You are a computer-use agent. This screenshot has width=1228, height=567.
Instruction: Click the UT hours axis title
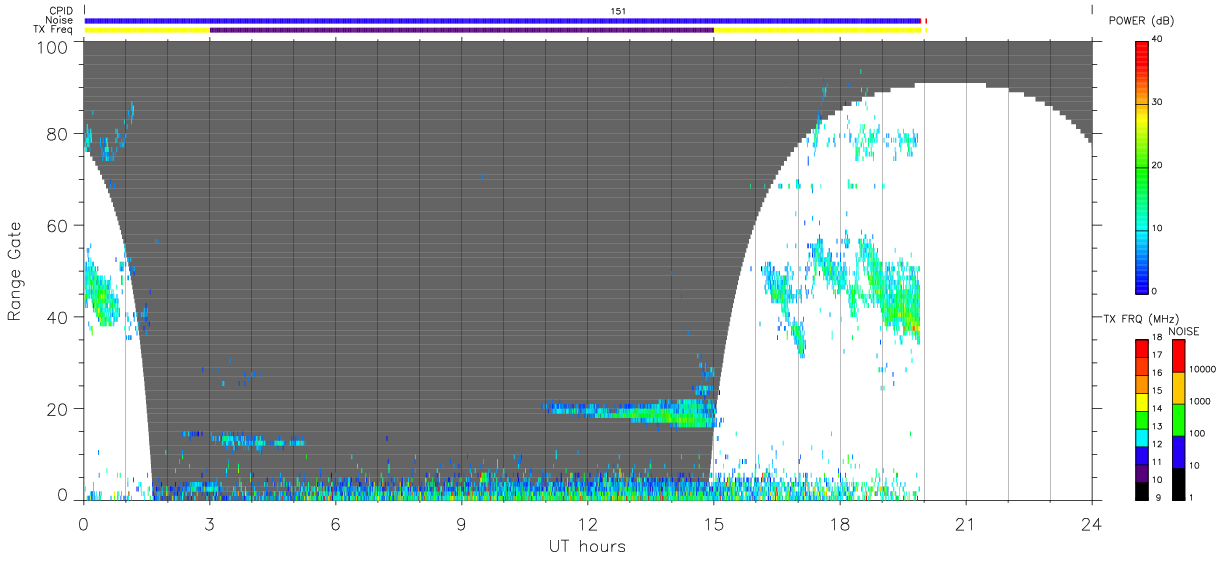coord(586,546)
